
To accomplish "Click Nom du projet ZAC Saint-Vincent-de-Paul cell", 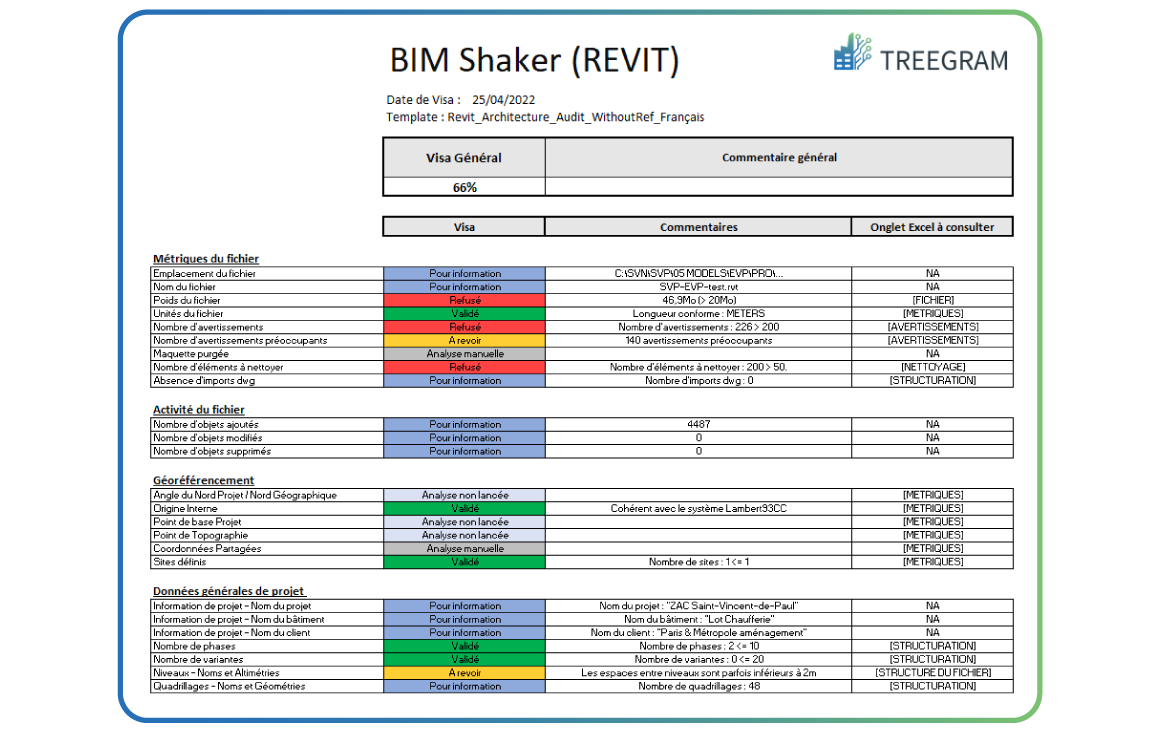I will 699,606.
